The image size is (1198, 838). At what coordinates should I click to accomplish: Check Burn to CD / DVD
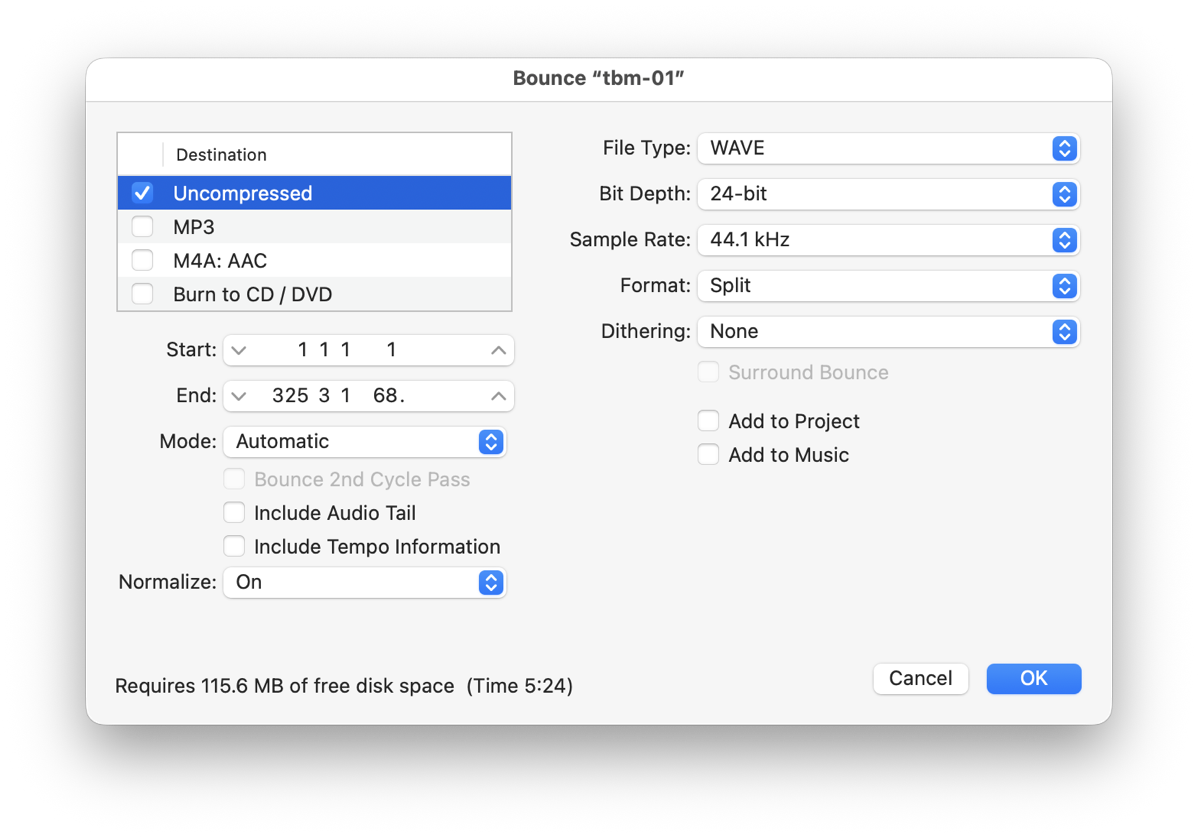point(142,294)
